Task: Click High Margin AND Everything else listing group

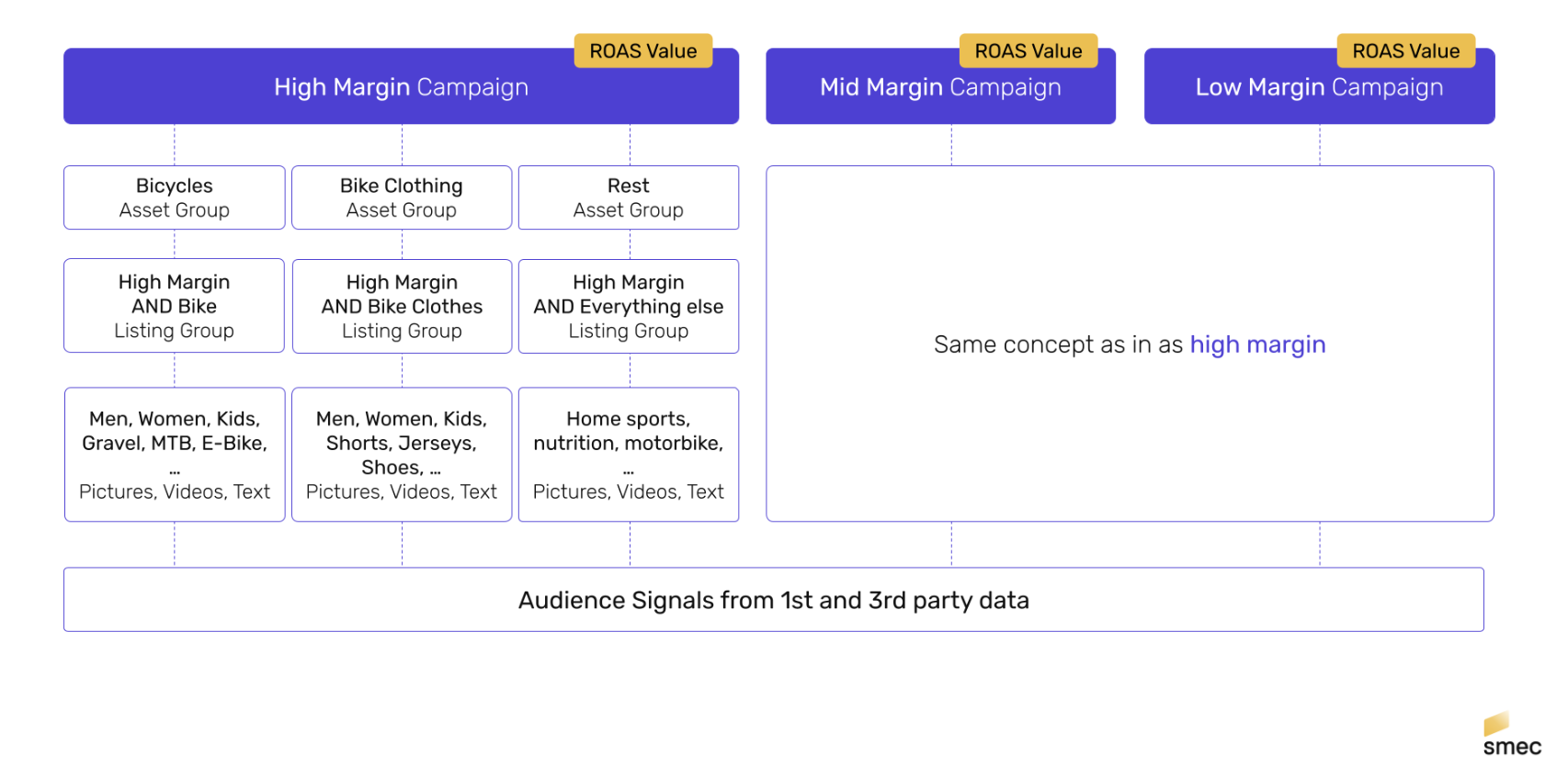Action: [629, 306]
